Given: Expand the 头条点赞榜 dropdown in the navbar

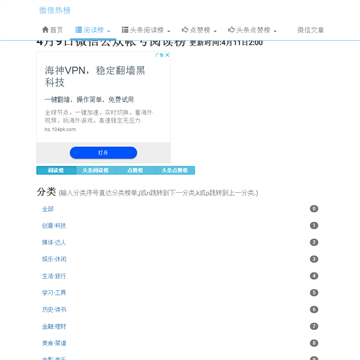Looking at the screenshot, I should [x=252, y=30].
